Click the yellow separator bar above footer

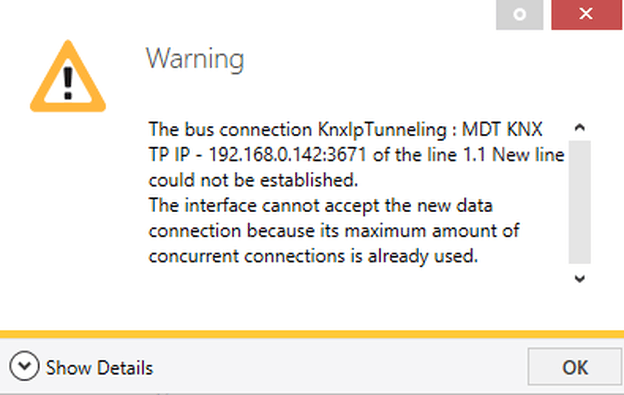[x=312, y=334]
